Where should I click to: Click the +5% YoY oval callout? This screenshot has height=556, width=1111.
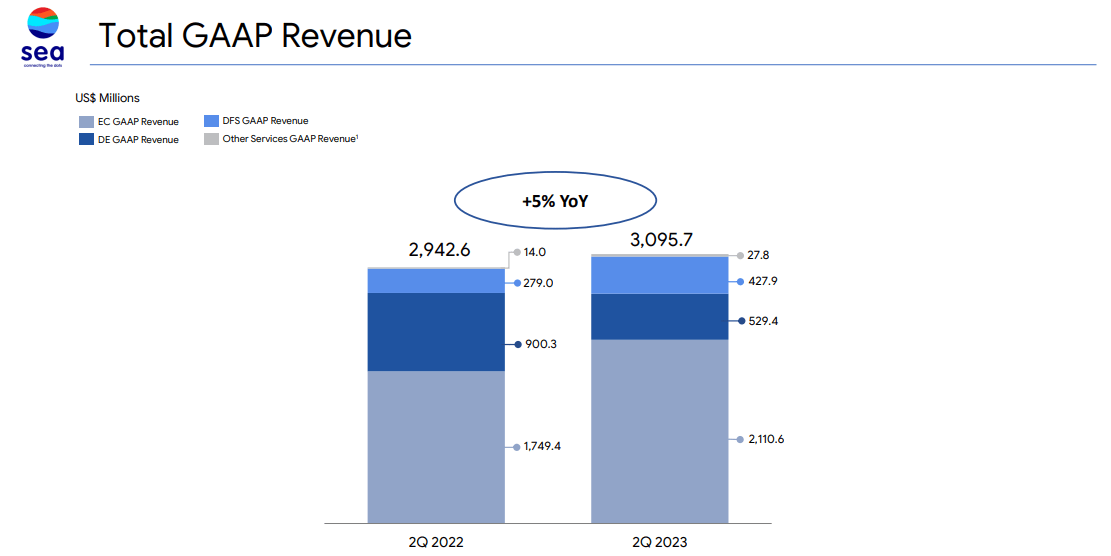pos(556,200)
